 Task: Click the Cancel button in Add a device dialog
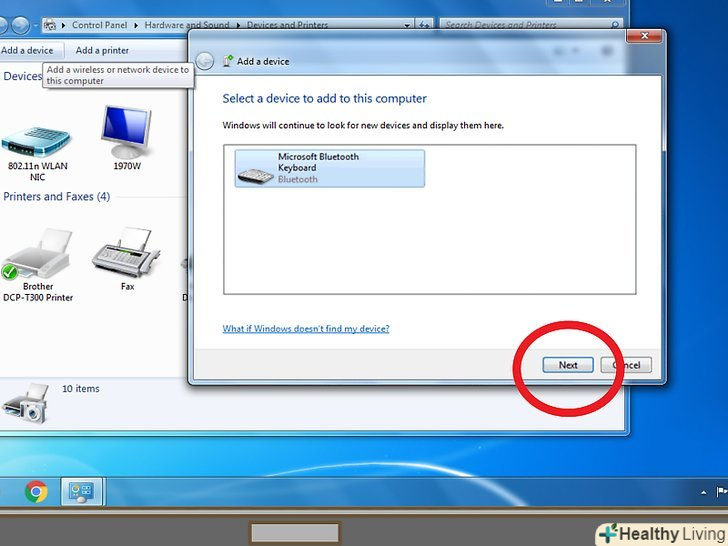coord(626,365)
